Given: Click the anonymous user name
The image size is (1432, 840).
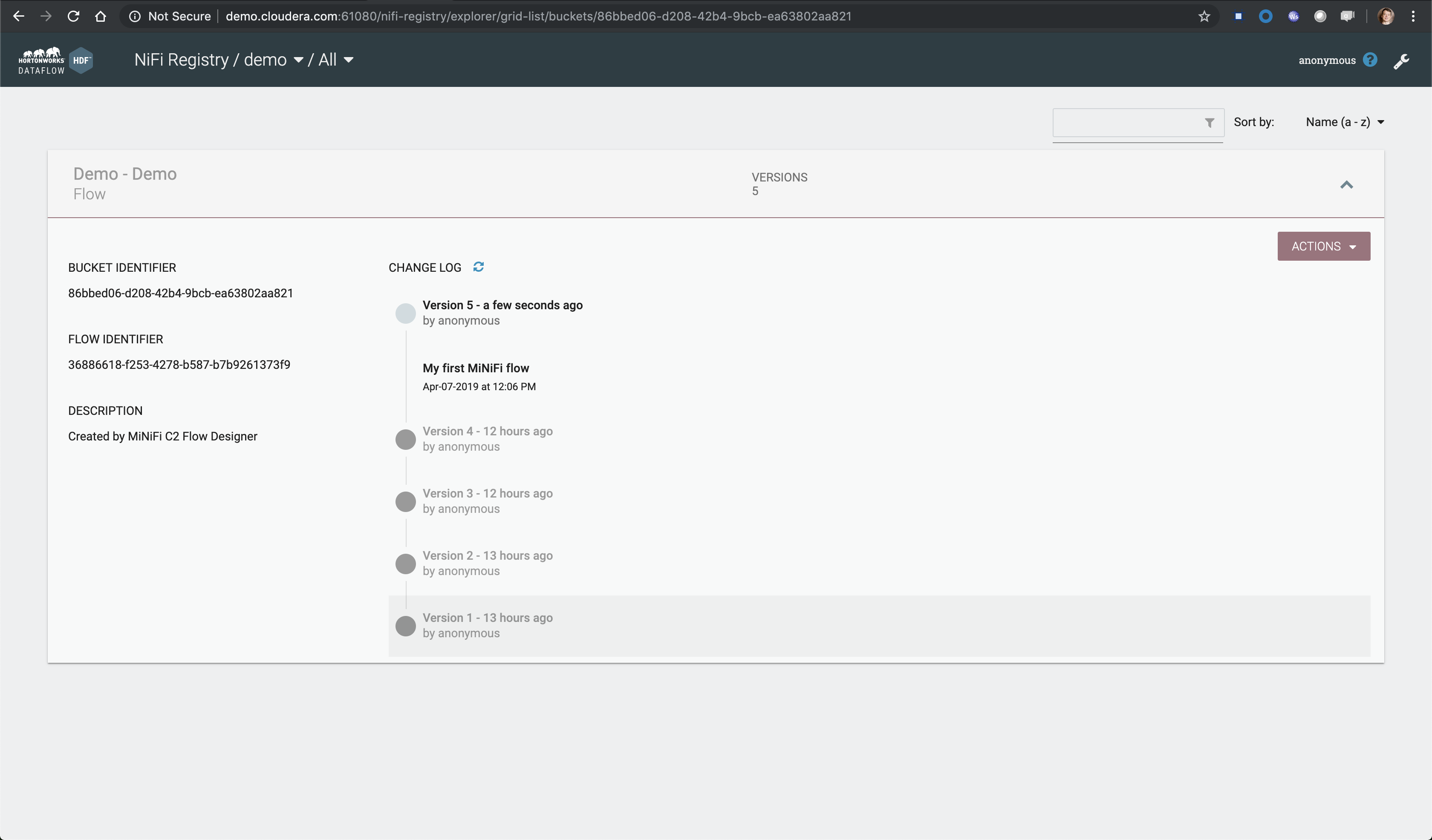Looking at the screenshot, I should click(x=1327, y=60).
